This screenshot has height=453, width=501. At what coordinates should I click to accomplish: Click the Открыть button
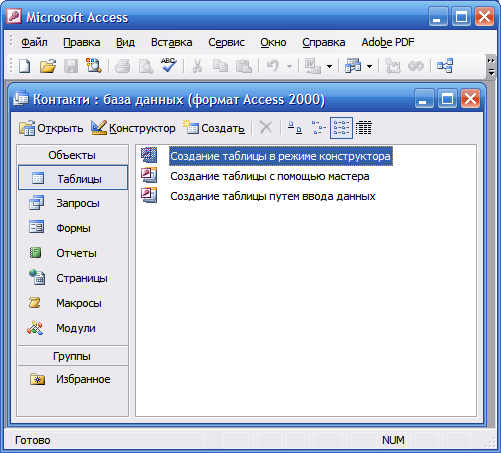(51, 128)
